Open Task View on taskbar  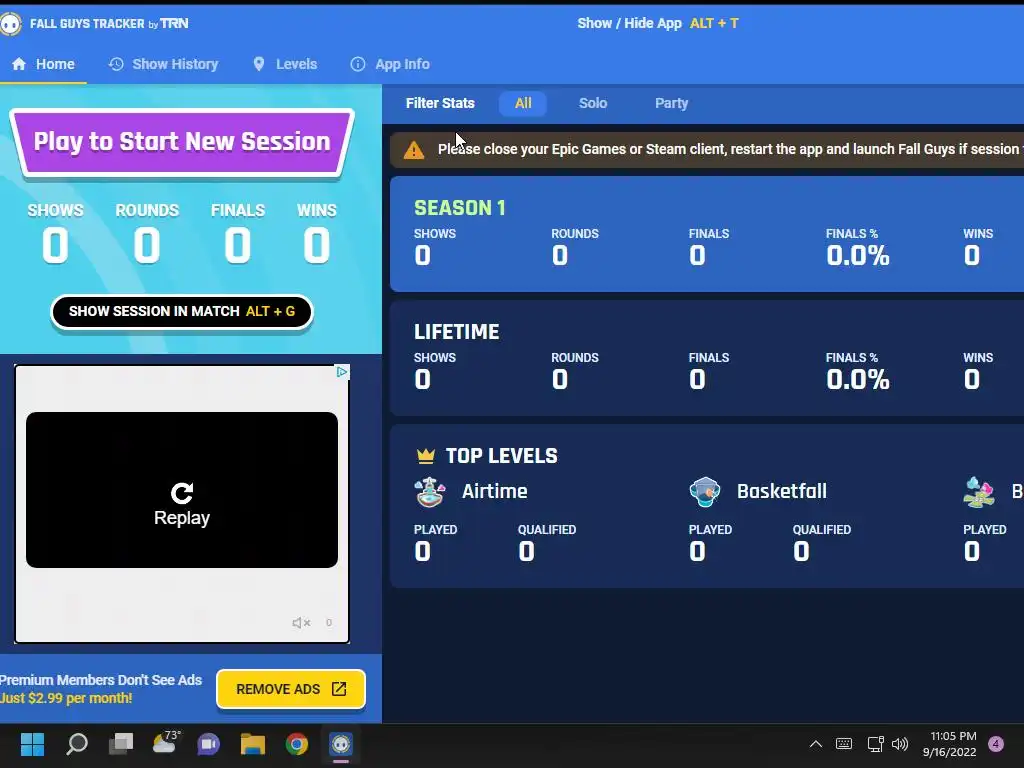click(x=121, y=744)
